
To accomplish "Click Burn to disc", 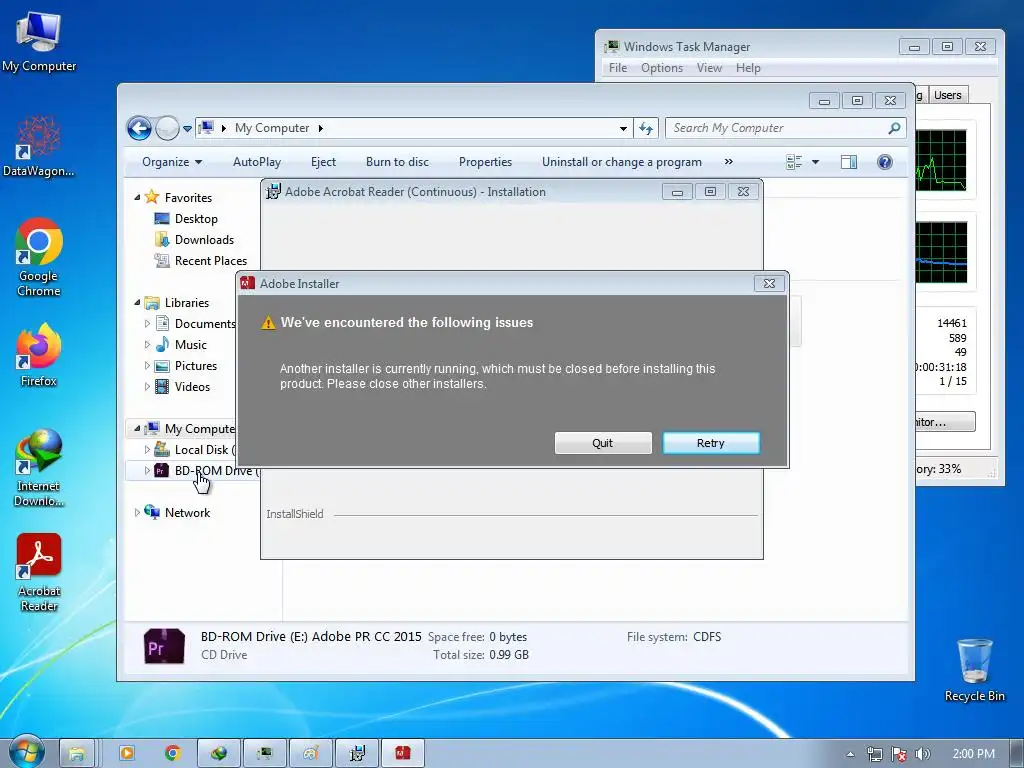I will [397, 162].
